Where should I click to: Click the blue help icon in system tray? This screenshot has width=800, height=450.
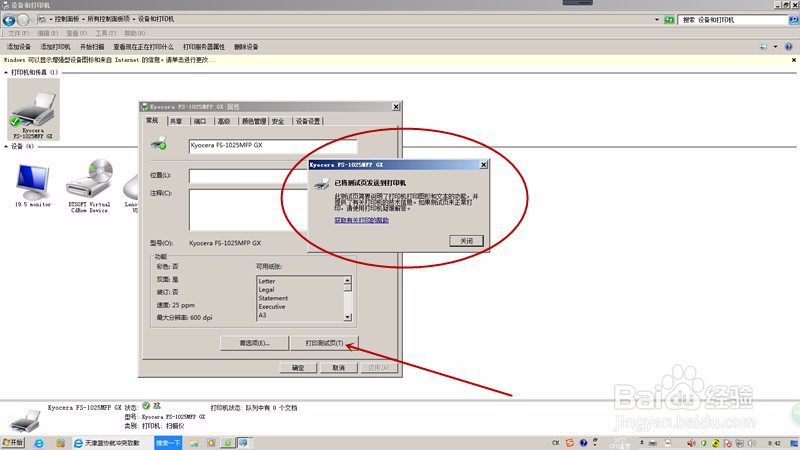click(583, 443)
